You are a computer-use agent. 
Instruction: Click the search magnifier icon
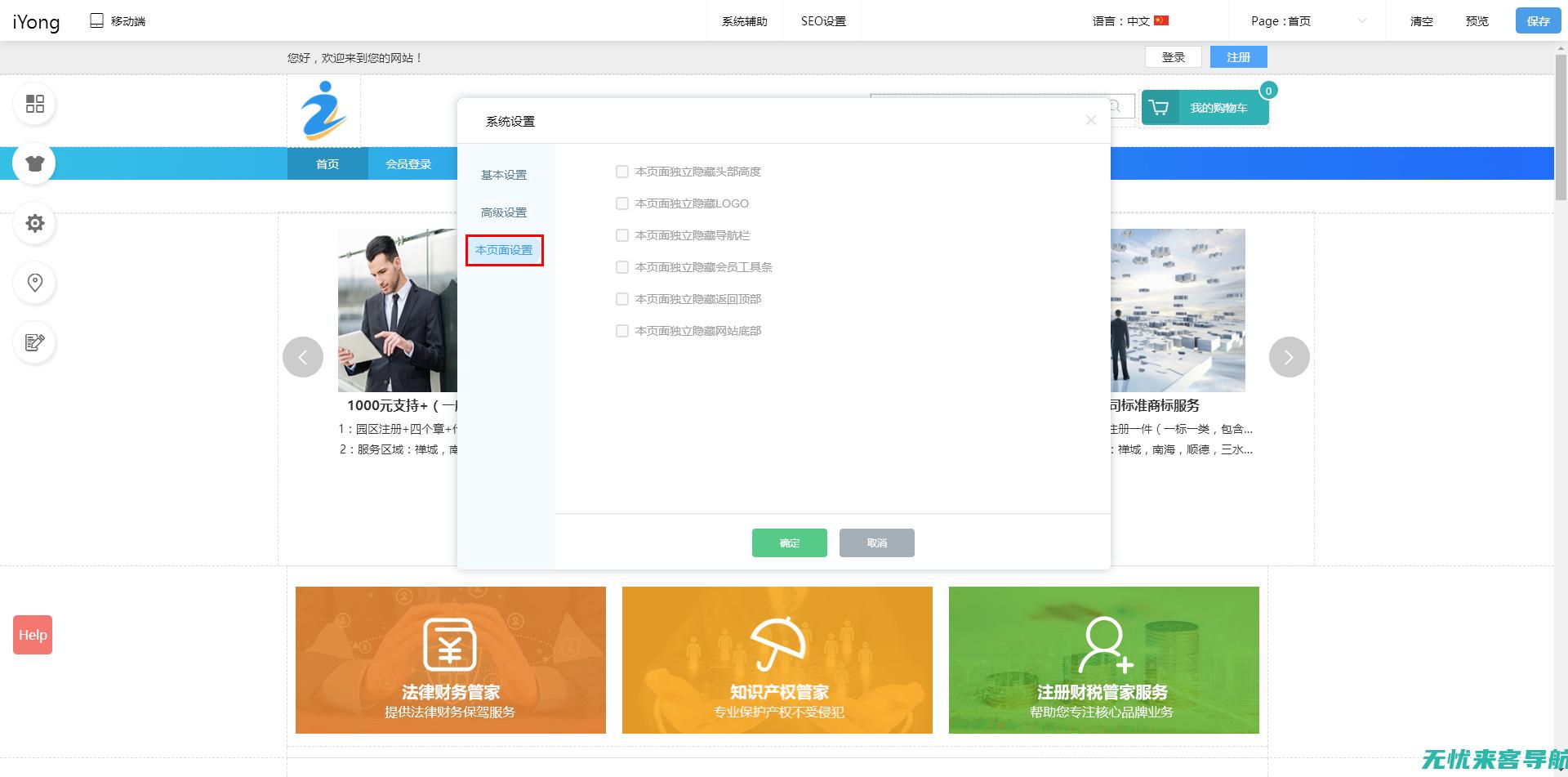(1116, 105)
